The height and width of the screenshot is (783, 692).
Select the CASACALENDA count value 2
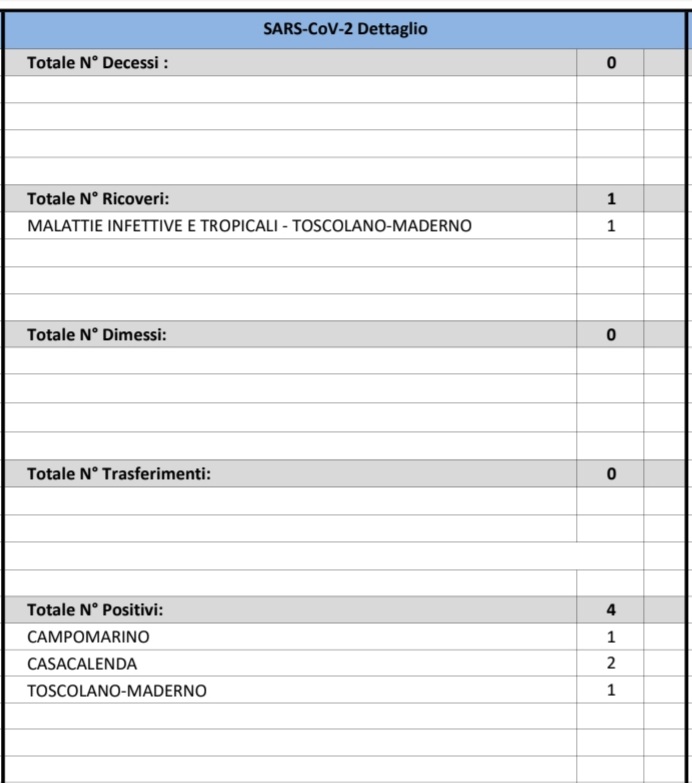click(611, 663)
